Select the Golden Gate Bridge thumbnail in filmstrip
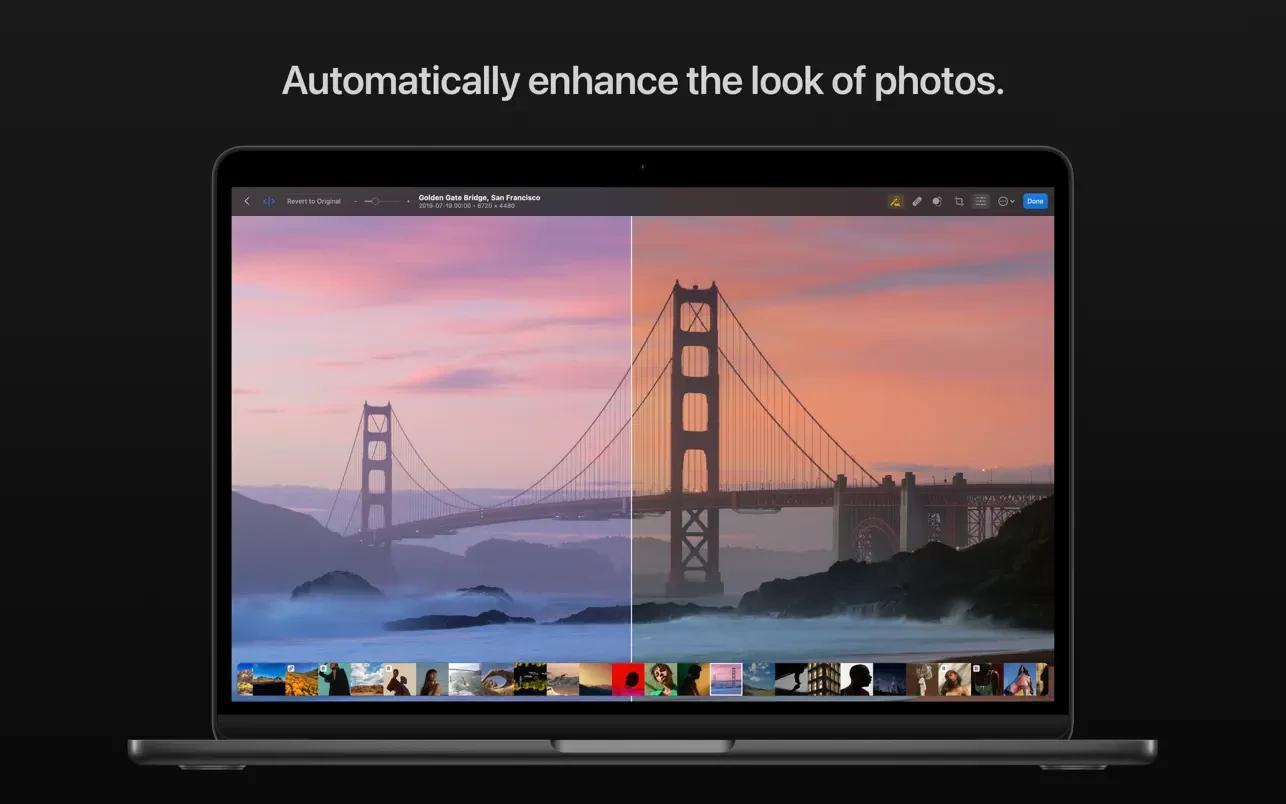The height and width of the screenshot is (804, 1286). click(726, 679)
